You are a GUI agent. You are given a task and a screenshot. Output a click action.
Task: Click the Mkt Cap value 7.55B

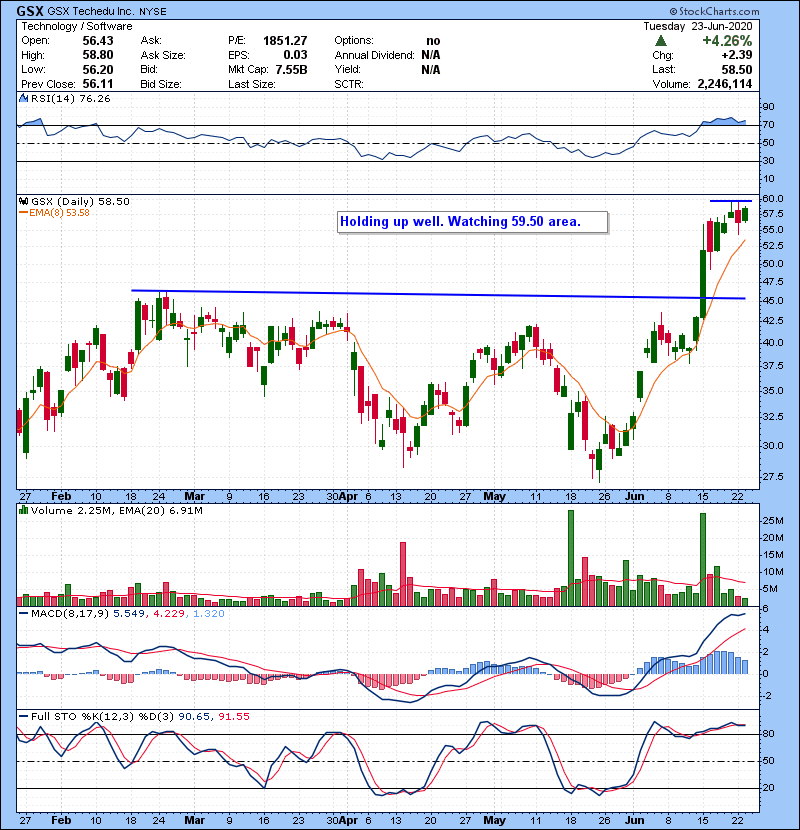coord(291,70)
